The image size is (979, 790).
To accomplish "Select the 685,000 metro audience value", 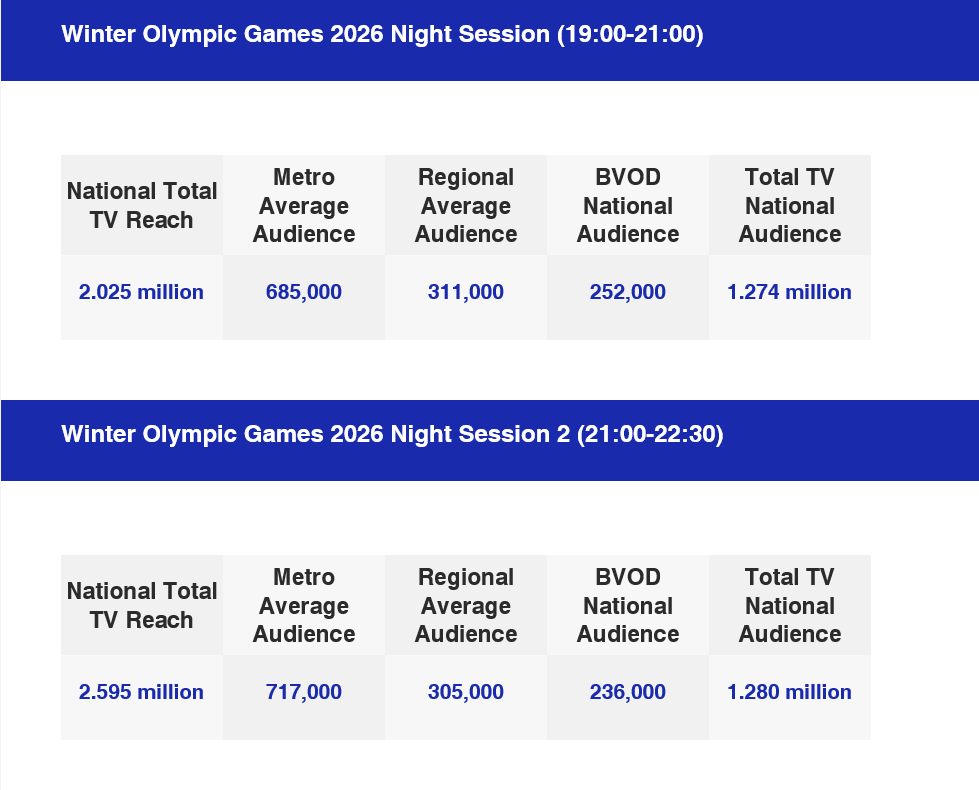I will coord(304,293).
